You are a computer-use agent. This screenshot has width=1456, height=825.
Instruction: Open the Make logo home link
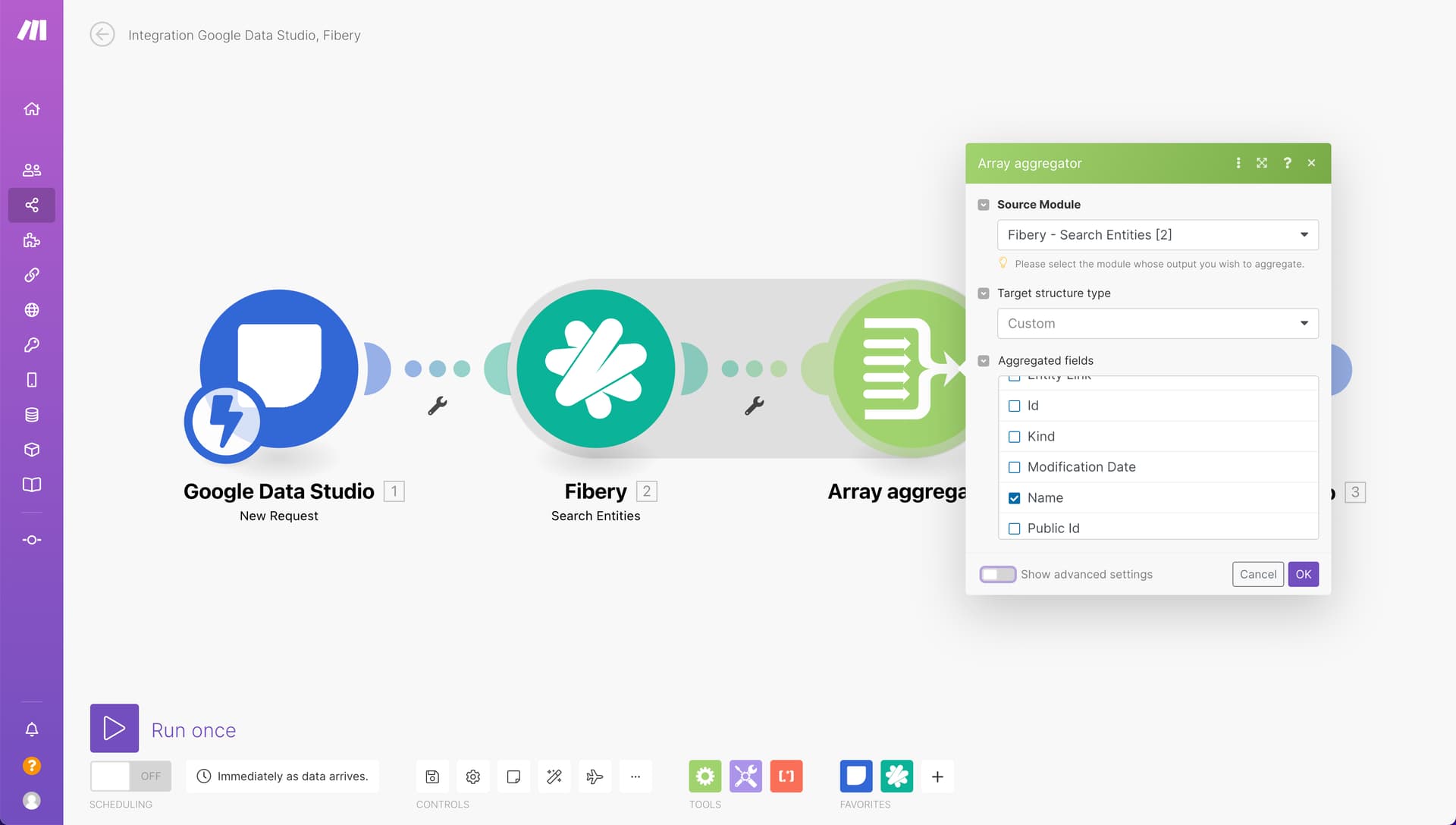tap(32, 30)
